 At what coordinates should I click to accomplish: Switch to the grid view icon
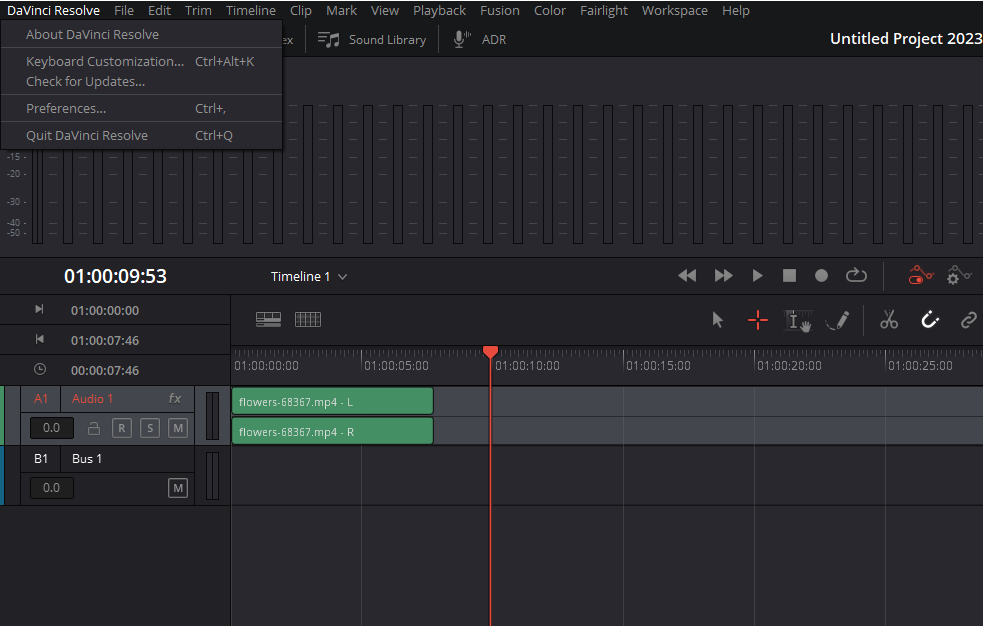308,320
